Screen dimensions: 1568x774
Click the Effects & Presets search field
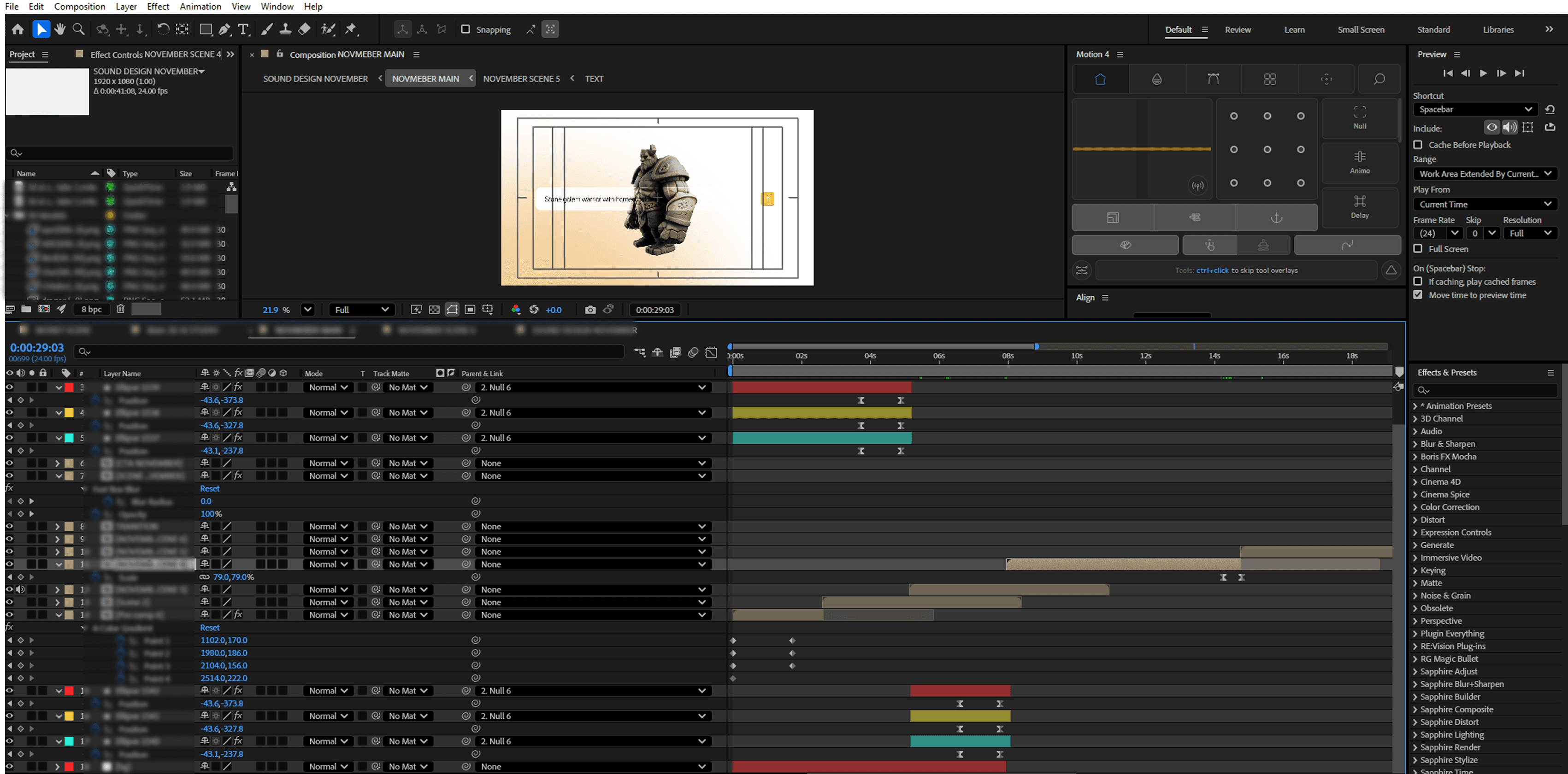point(1488,390)
